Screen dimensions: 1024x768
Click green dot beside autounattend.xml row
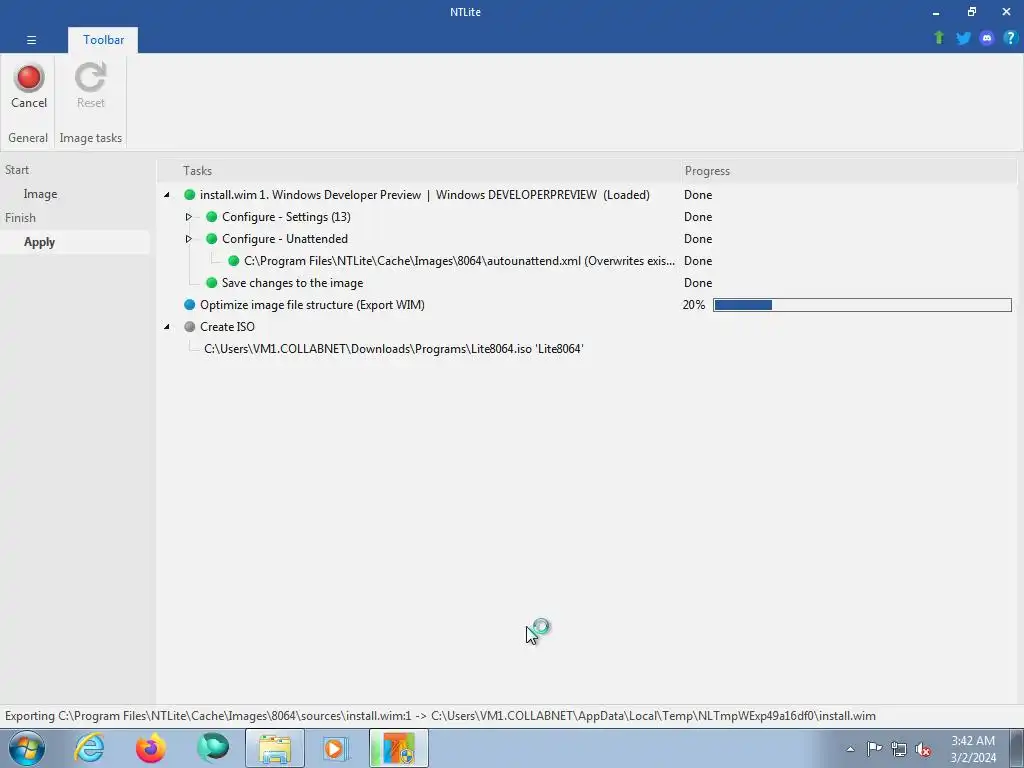point(233,261)
